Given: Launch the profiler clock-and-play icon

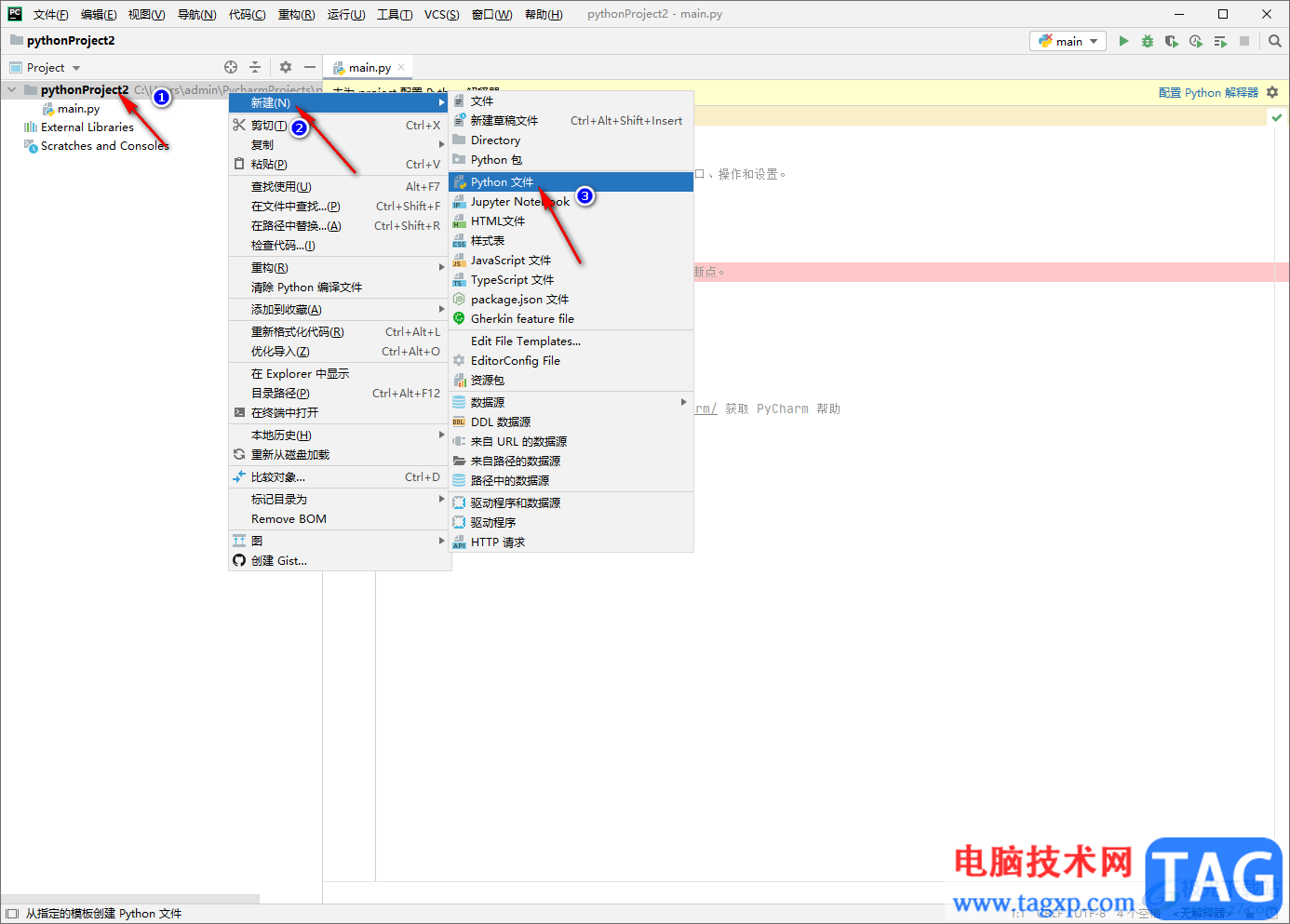Looking at the screenshot, I should (1196, 41).
